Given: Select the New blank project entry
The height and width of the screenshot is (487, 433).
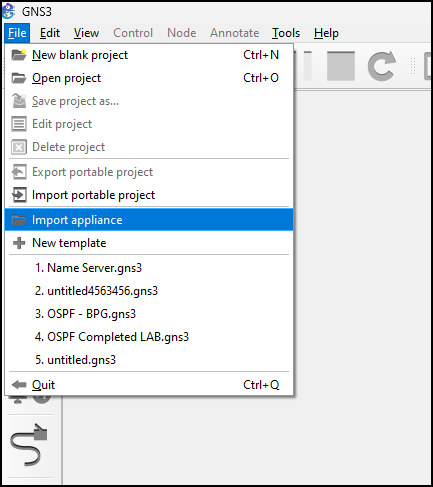Looking at the screenshot, I should (149, 55).
